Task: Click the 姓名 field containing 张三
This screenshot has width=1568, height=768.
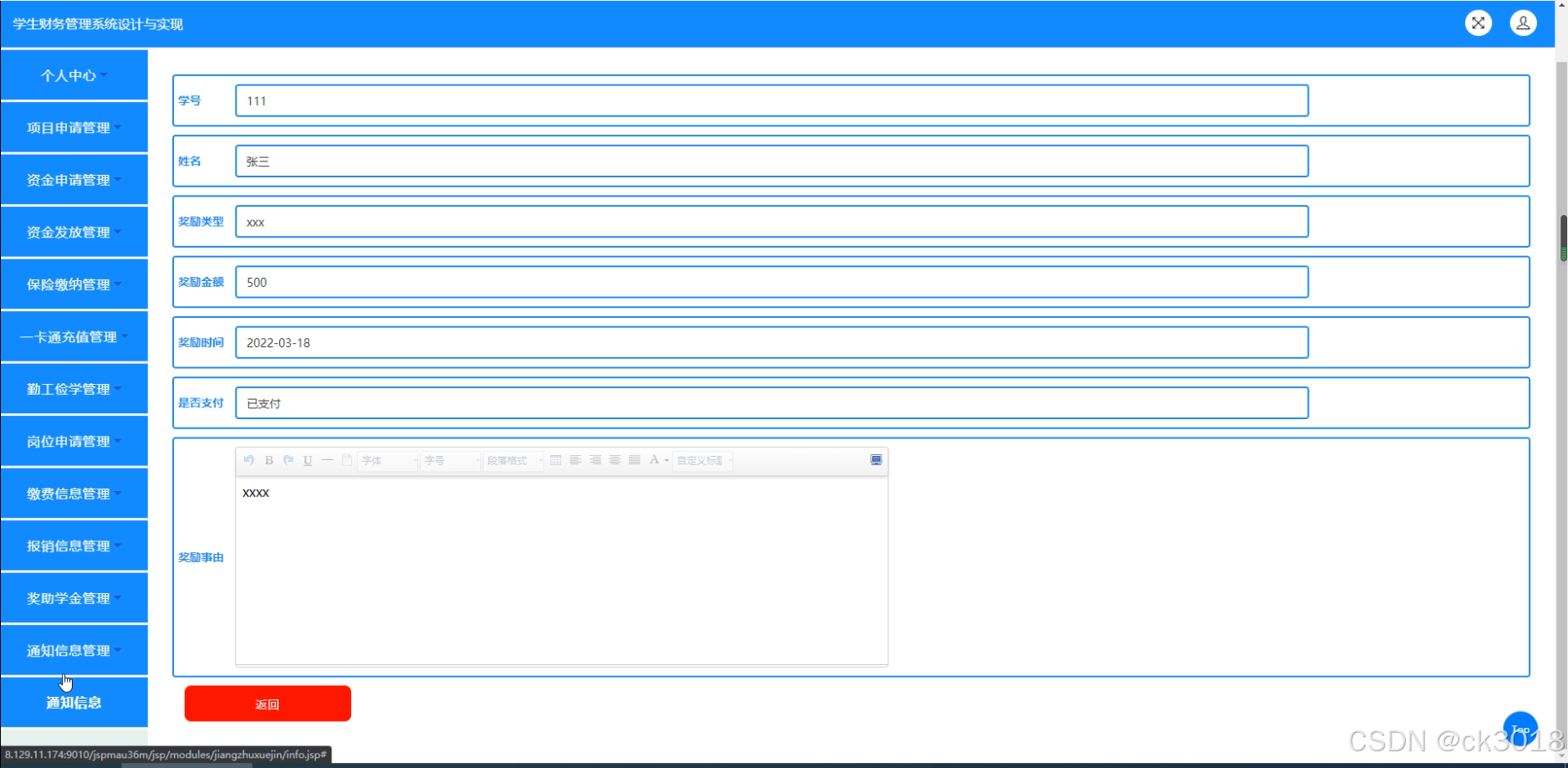Action: pos(772,161)
